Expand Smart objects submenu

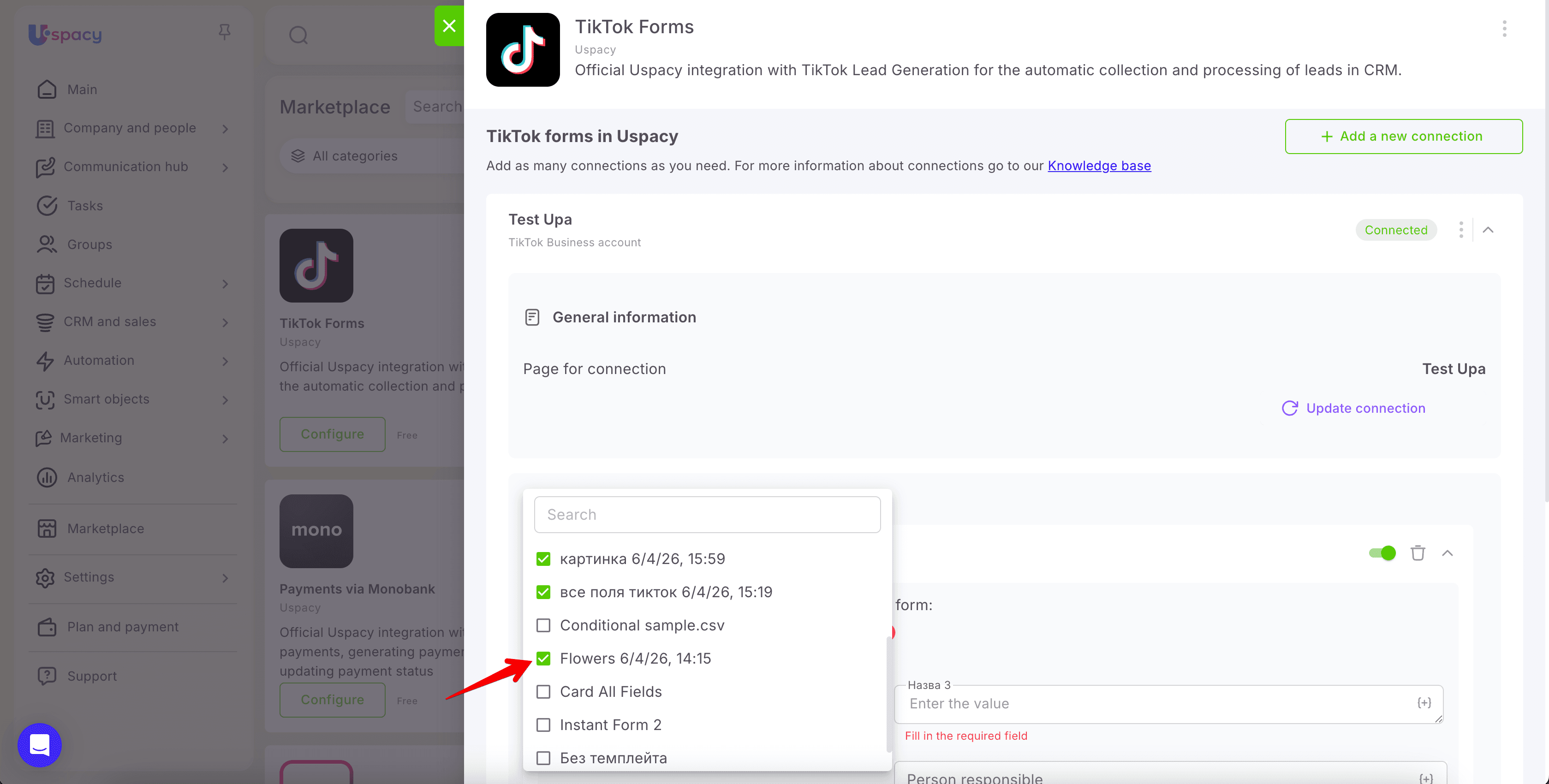[x=226, y=400]
